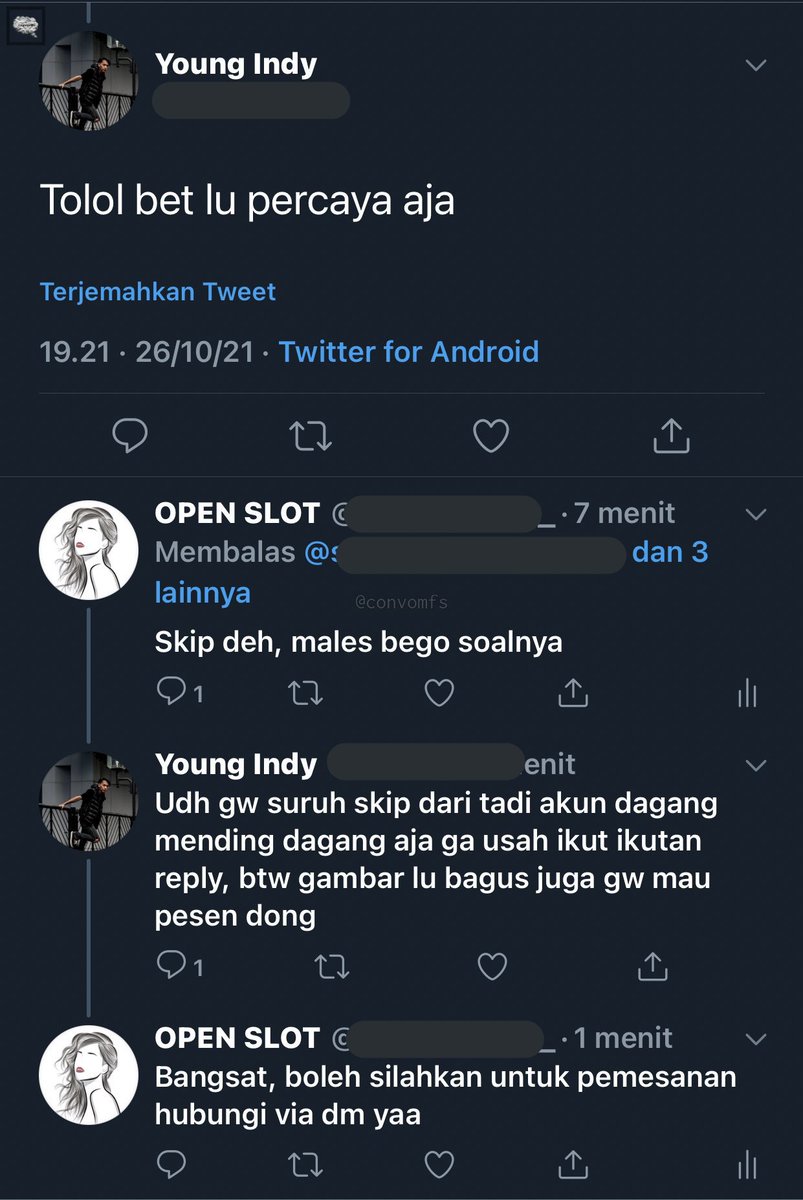
Task: Like the 'Bangsat, boleh silahkan' reply
Action: coord(439,1165)
